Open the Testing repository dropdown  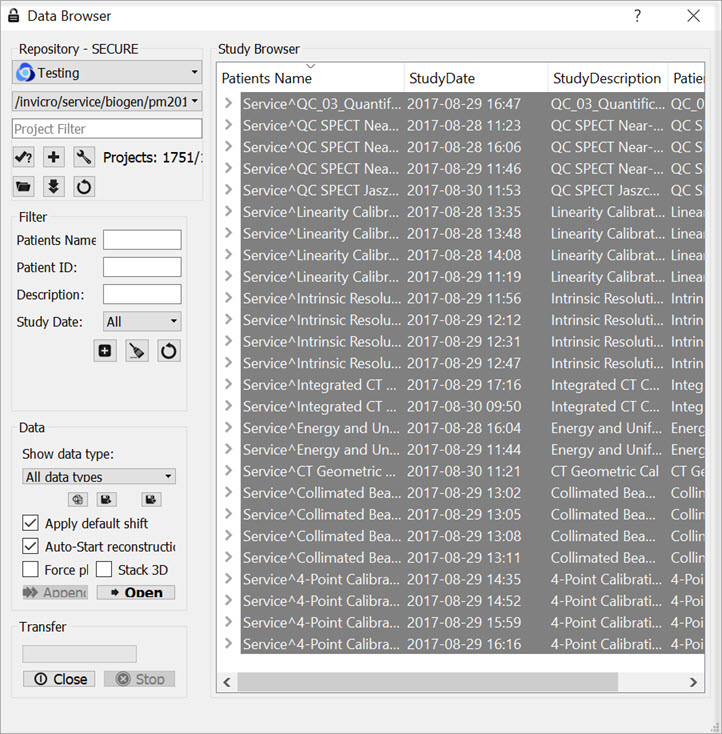tap(107, 73)
